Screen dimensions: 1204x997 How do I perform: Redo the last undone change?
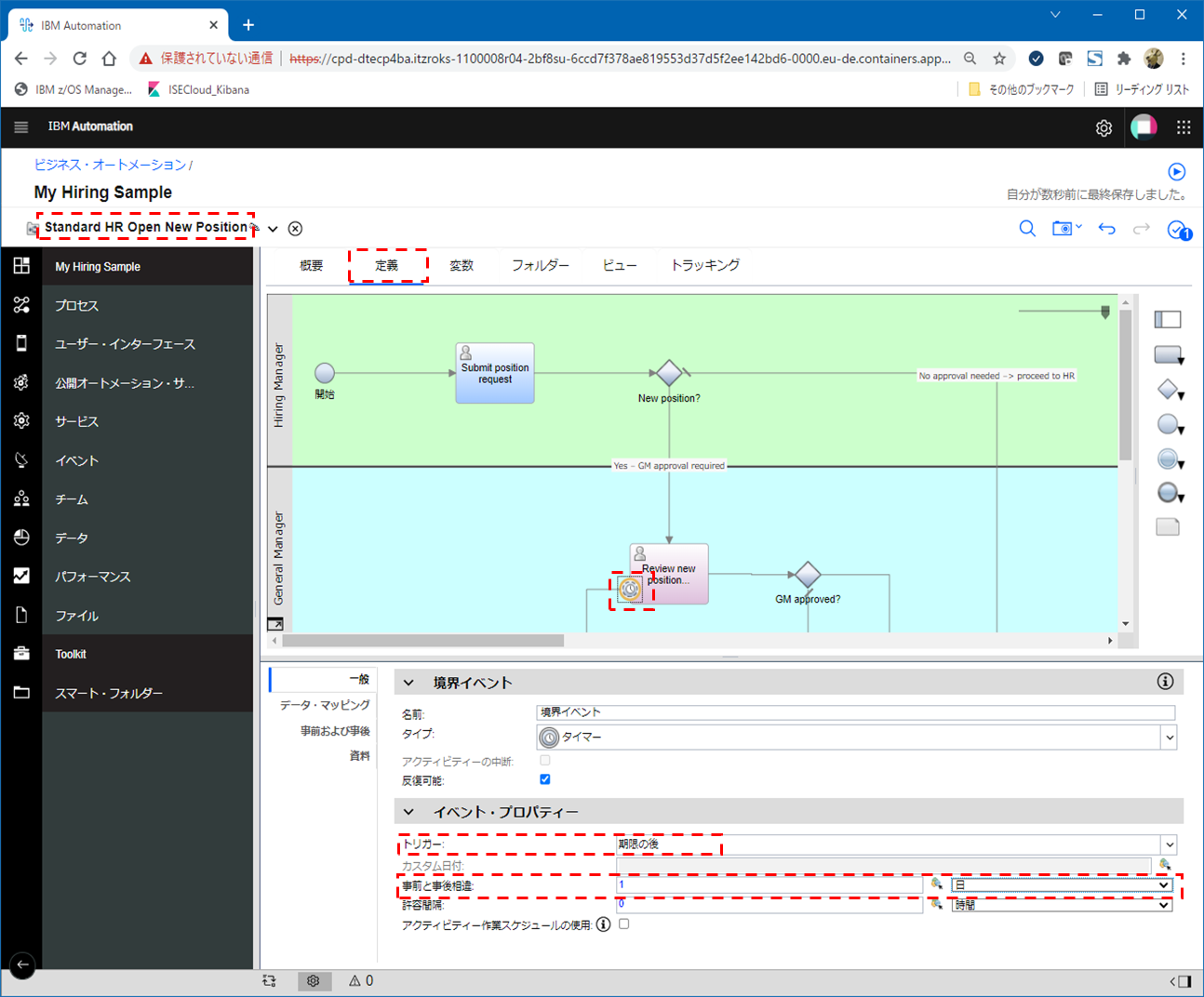pos(1142,228)
